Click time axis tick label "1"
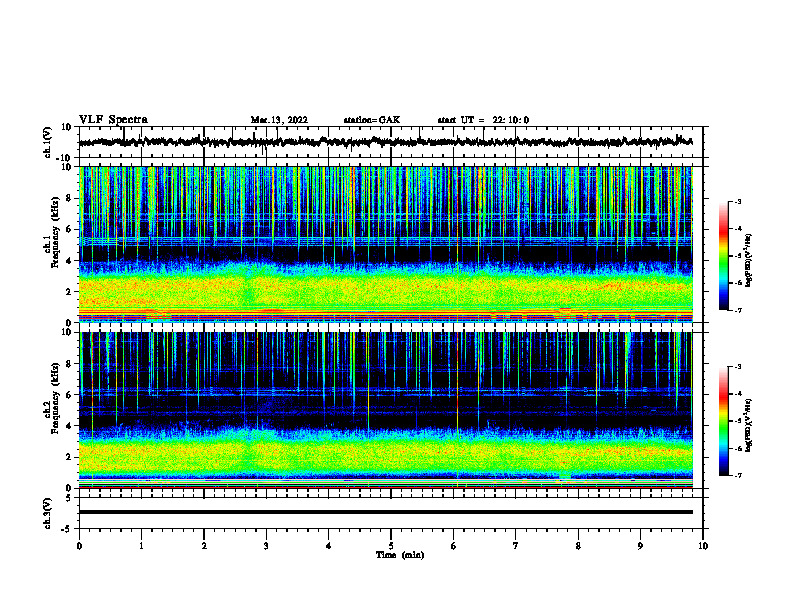The image size is (792, 612). (141, 546)
